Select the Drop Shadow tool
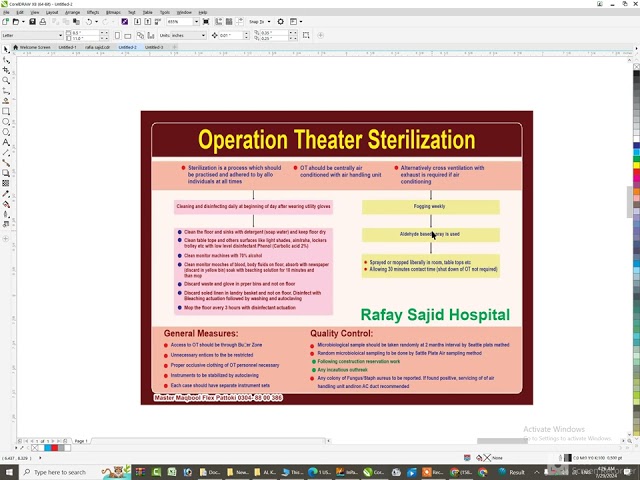Image resolution: width=640 pixels, height=480 pixels. click(6, 173)
